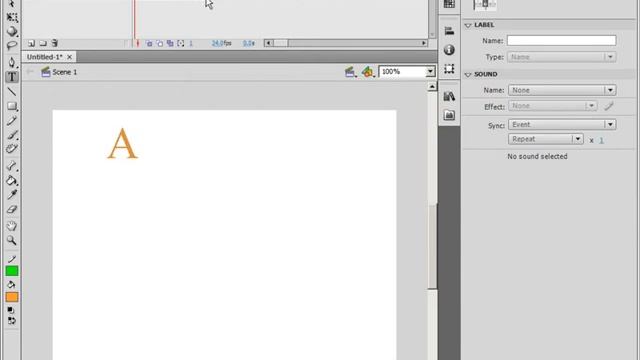Open the Info panel icon
Screen dimensions: 640x360
click(449, 50)
